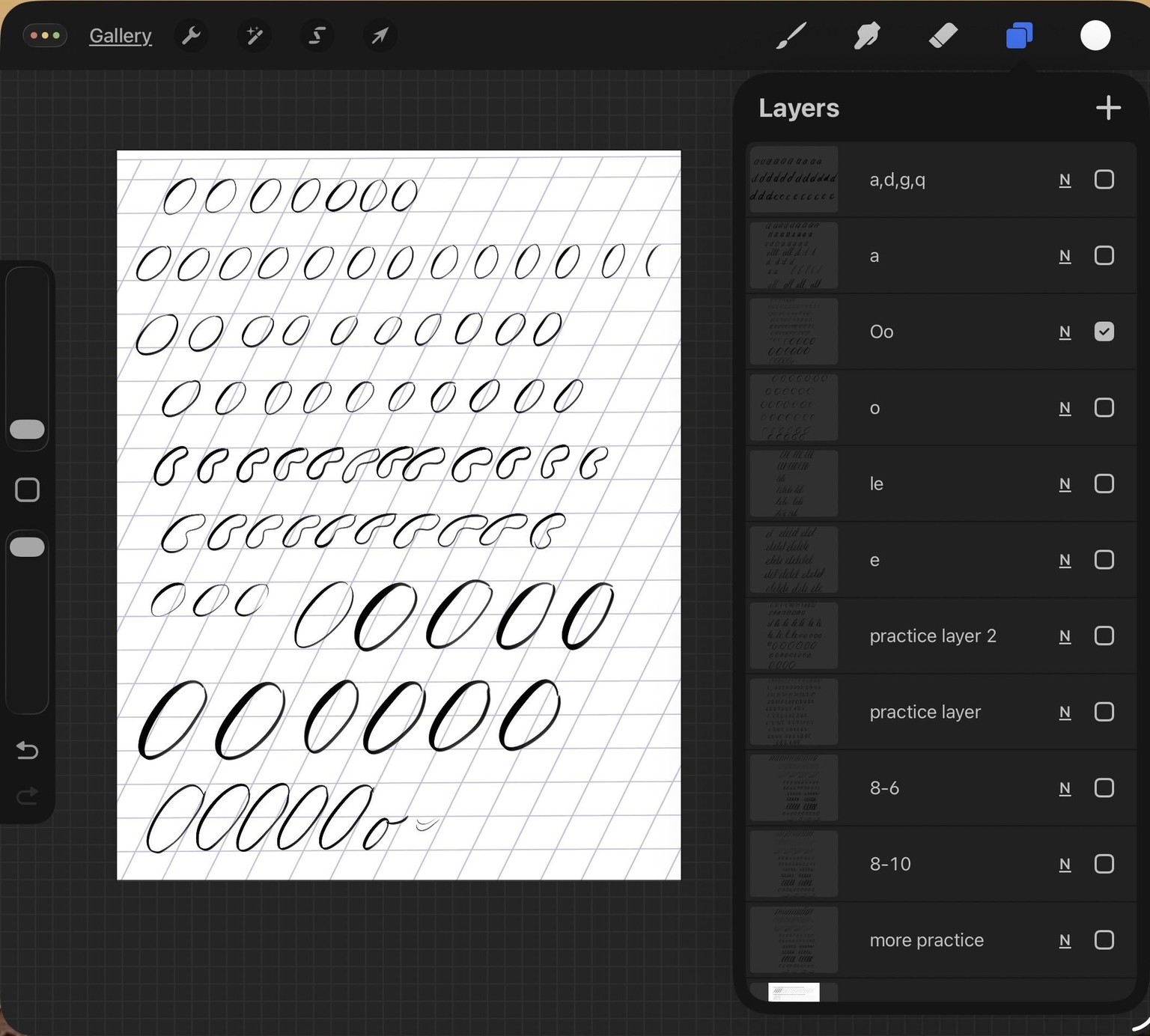Select the Brush tool
This screenshot has height=1036, width=1150.
pyautogui.click(x=791, y=35)
